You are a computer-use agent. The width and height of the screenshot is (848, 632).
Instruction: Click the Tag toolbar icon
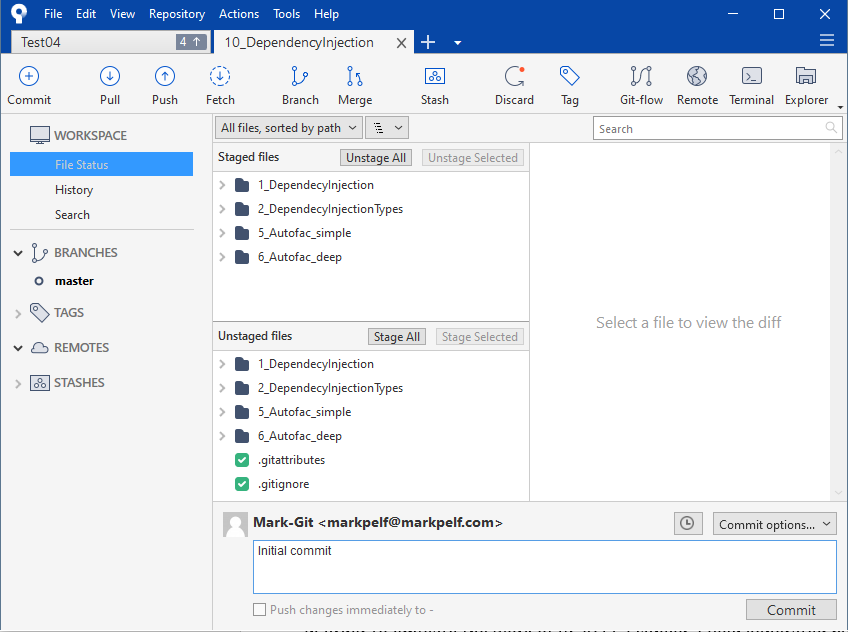569,76
